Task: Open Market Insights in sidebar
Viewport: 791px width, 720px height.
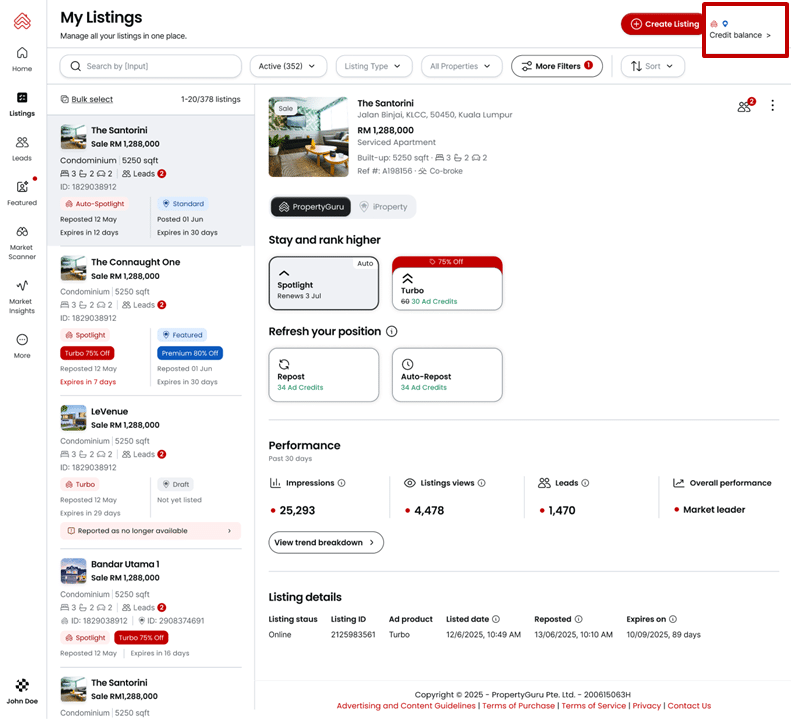Action: (x=22, y=292)
